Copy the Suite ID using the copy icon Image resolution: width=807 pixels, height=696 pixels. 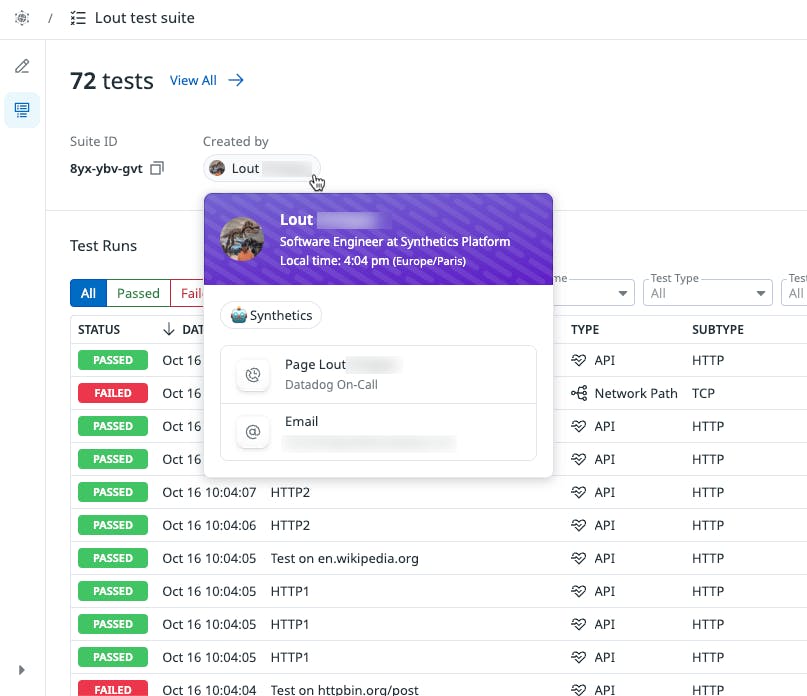pyautogui.click(x=157, y=168)
